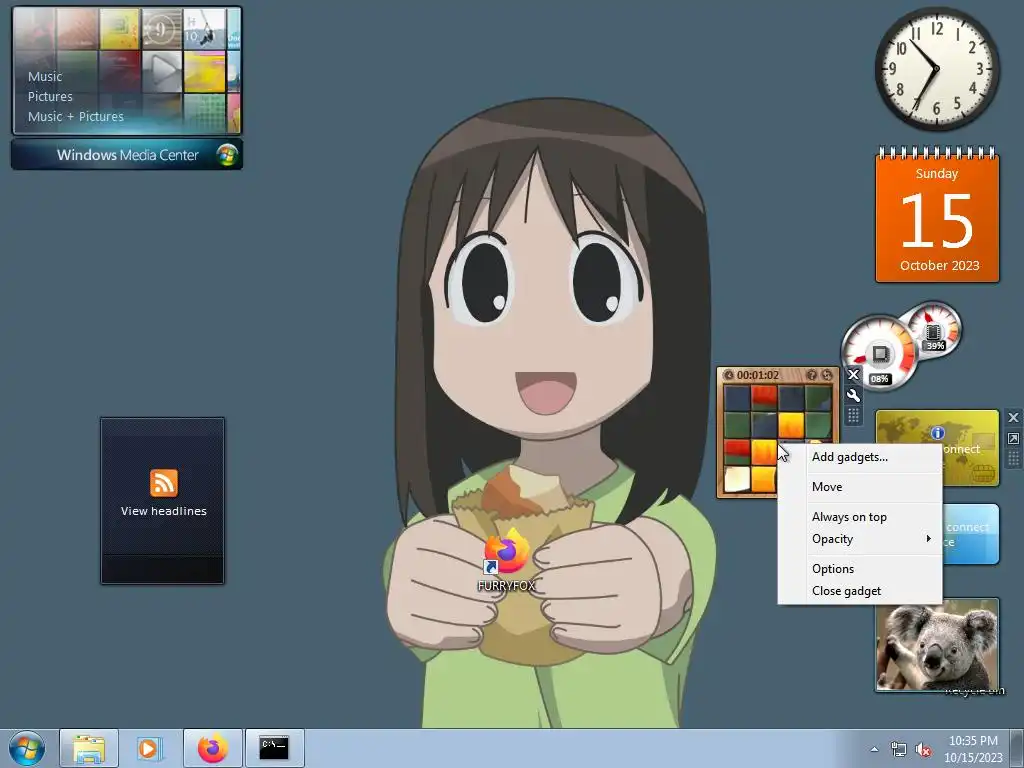Open the Windows Start orb
The height and width of the screenshot is (768, 1024).
27,748
